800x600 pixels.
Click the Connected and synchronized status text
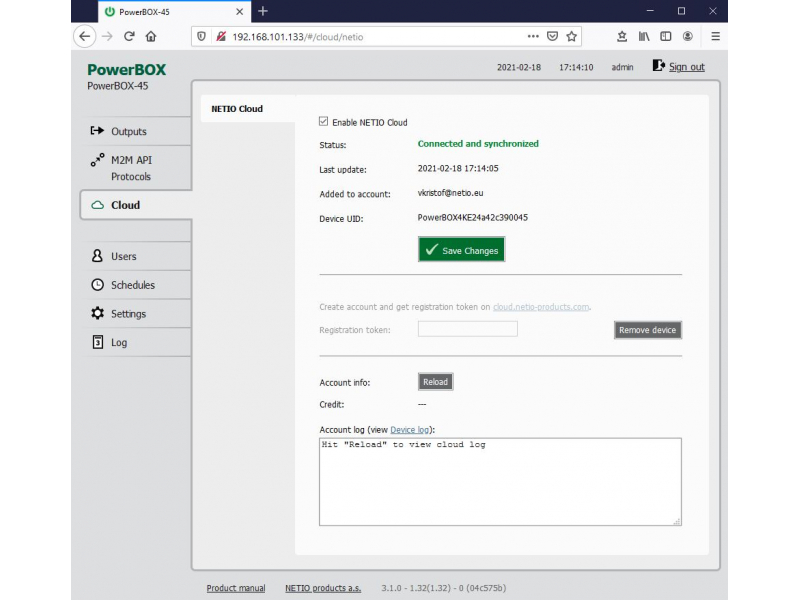click(478, 144)
